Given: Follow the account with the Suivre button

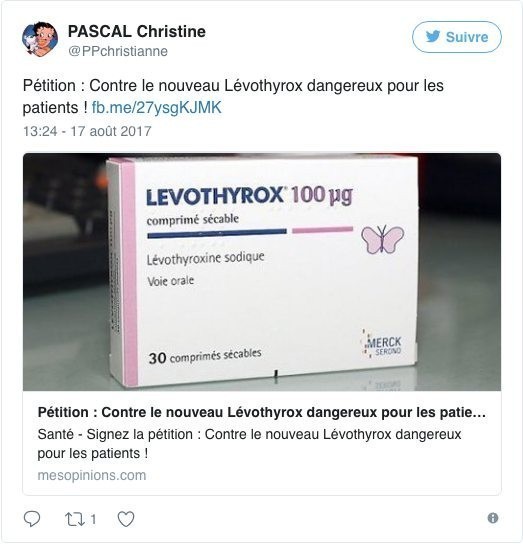Looking at the screenshot, I should (x=457, y=37).
